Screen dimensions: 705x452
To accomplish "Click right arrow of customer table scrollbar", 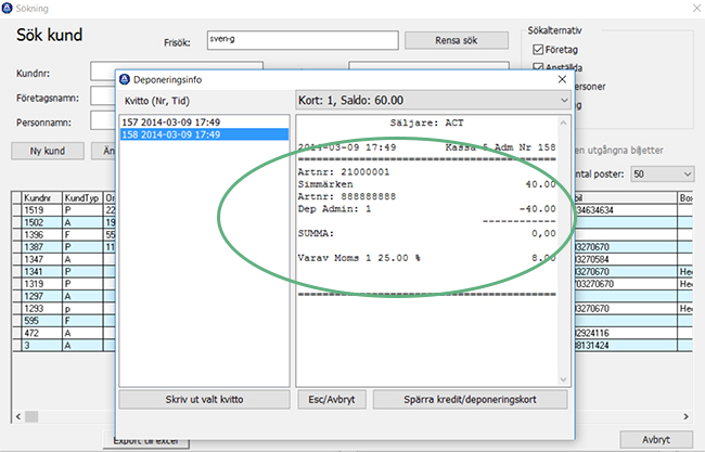I will (x=686, y=416).
